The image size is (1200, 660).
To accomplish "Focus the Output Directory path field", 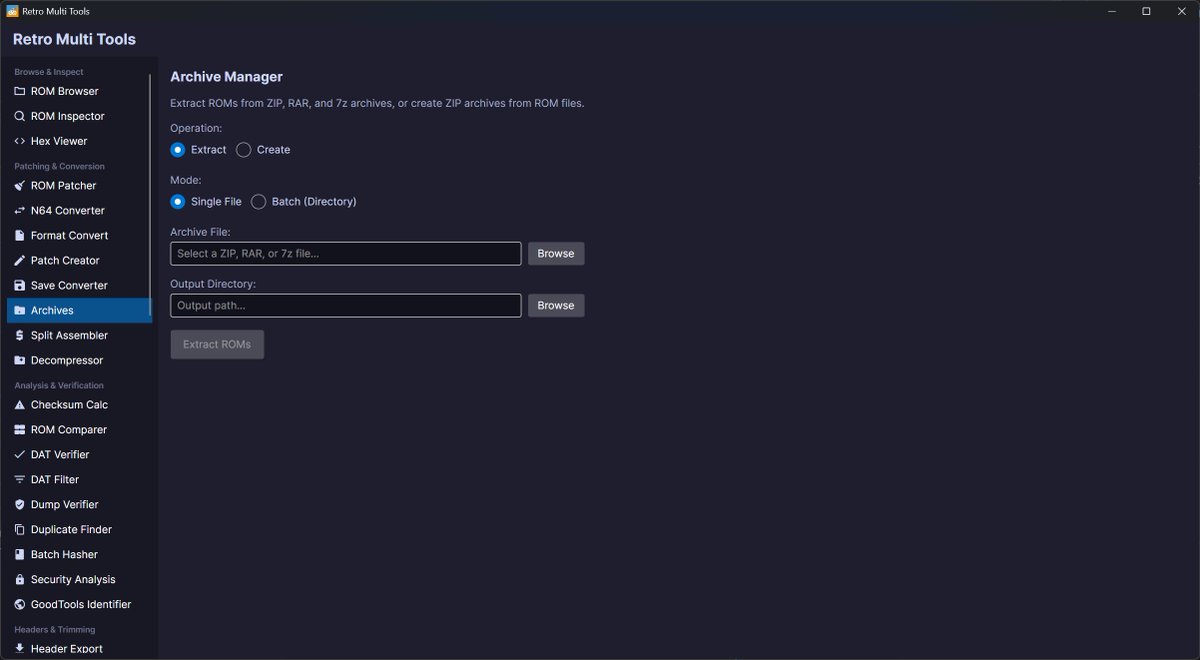I will (346, 305).
